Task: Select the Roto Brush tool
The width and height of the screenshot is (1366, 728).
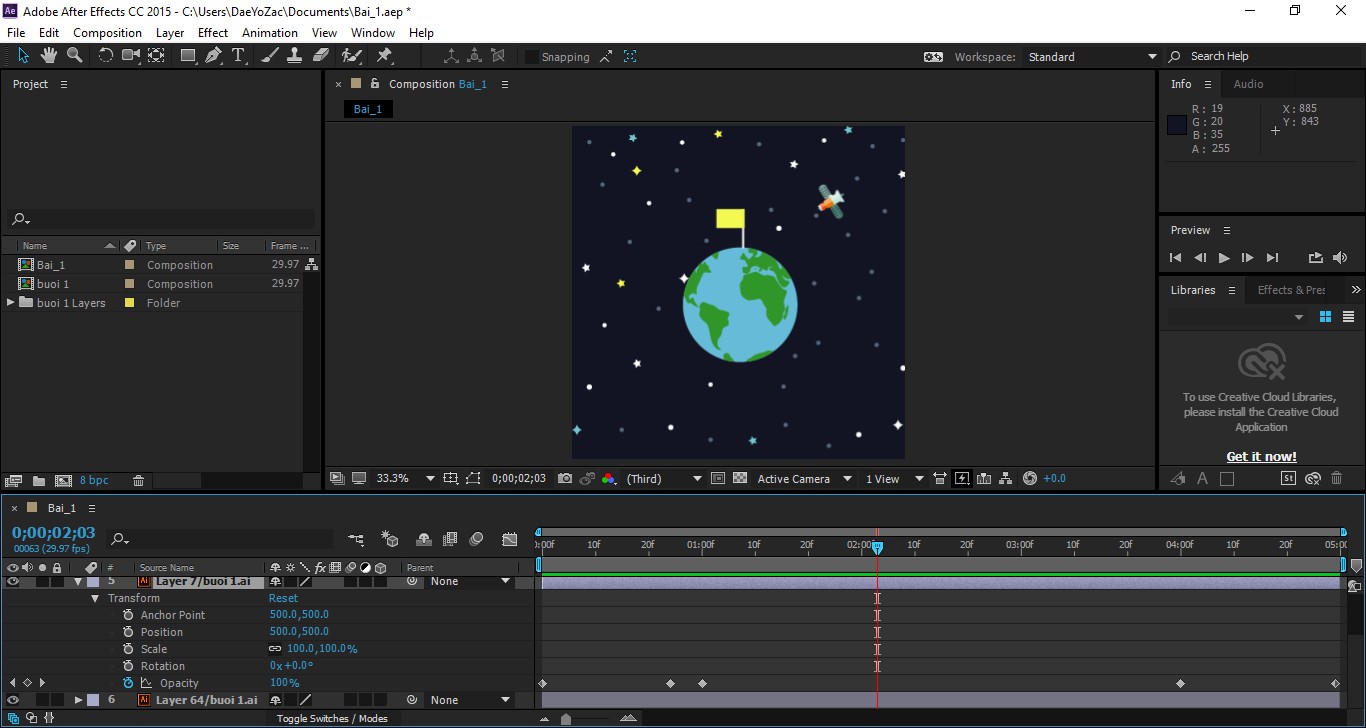Action: click(x=352, y=56)
